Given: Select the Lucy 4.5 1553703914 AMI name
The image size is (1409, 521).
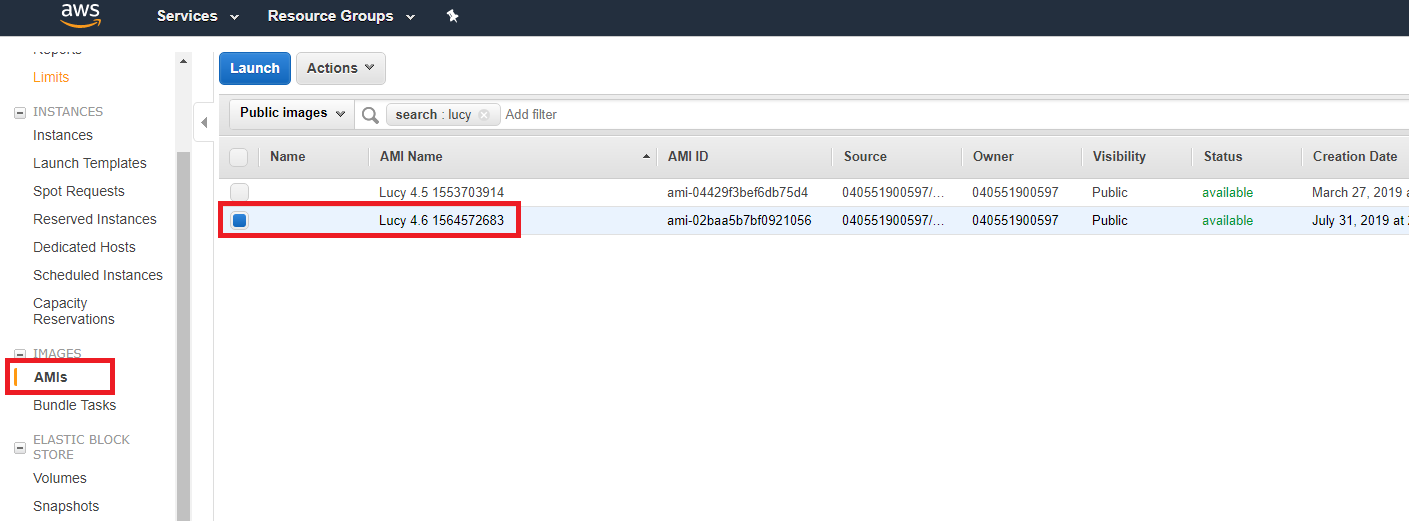Looking at the screenshot, I should coord(441,193).
